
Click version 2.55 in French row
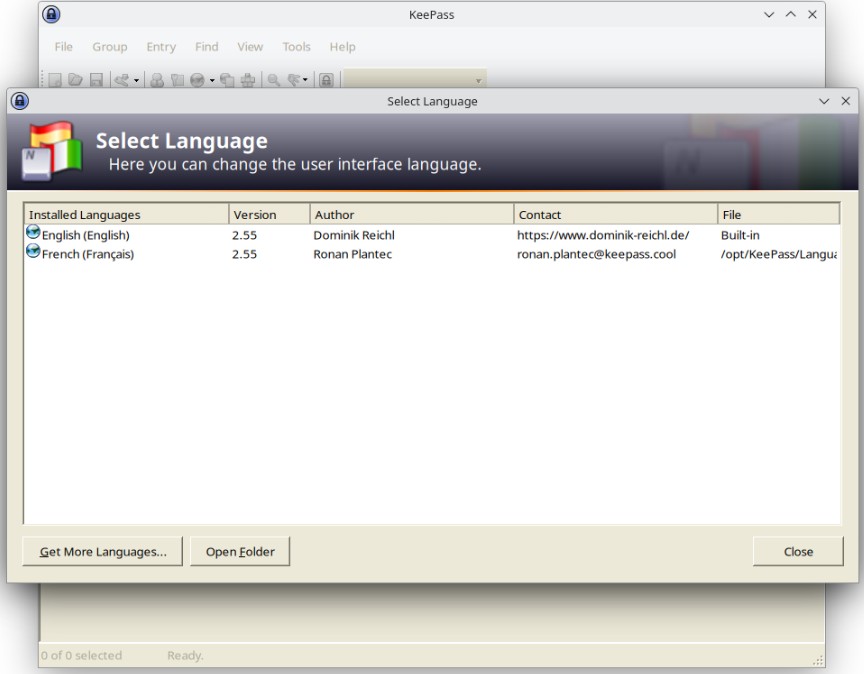pyautogui.click(x=245, y=254)
